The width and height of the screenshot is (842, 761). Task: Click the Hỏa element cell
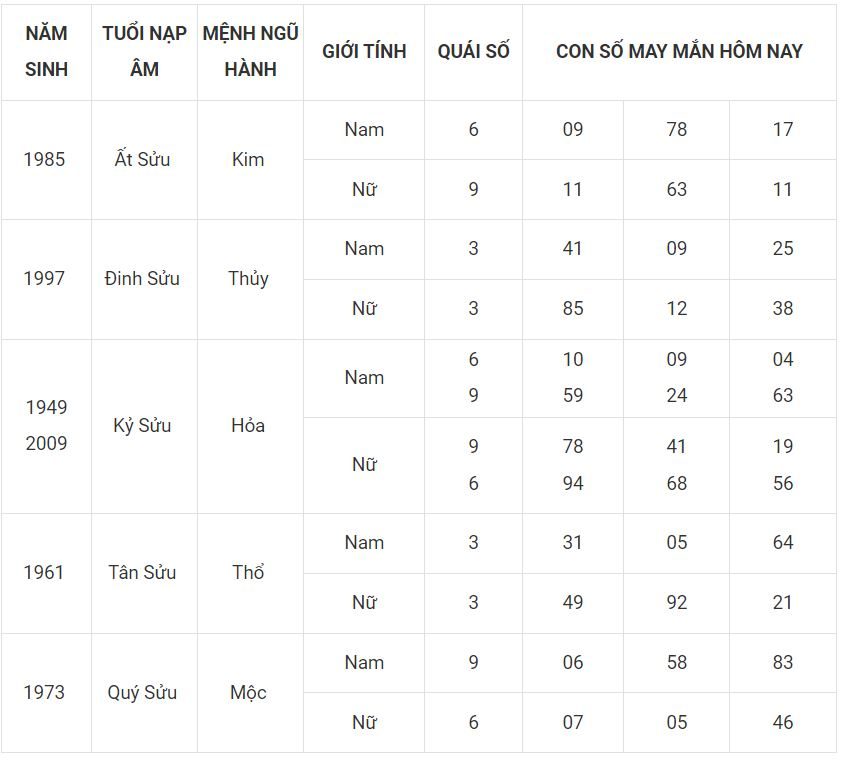click(248, 425)
